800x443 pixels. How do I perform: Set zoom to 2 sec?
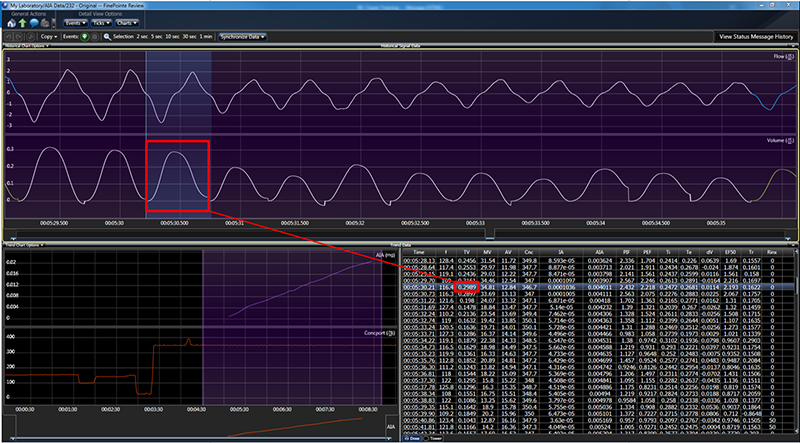[142, 37]
